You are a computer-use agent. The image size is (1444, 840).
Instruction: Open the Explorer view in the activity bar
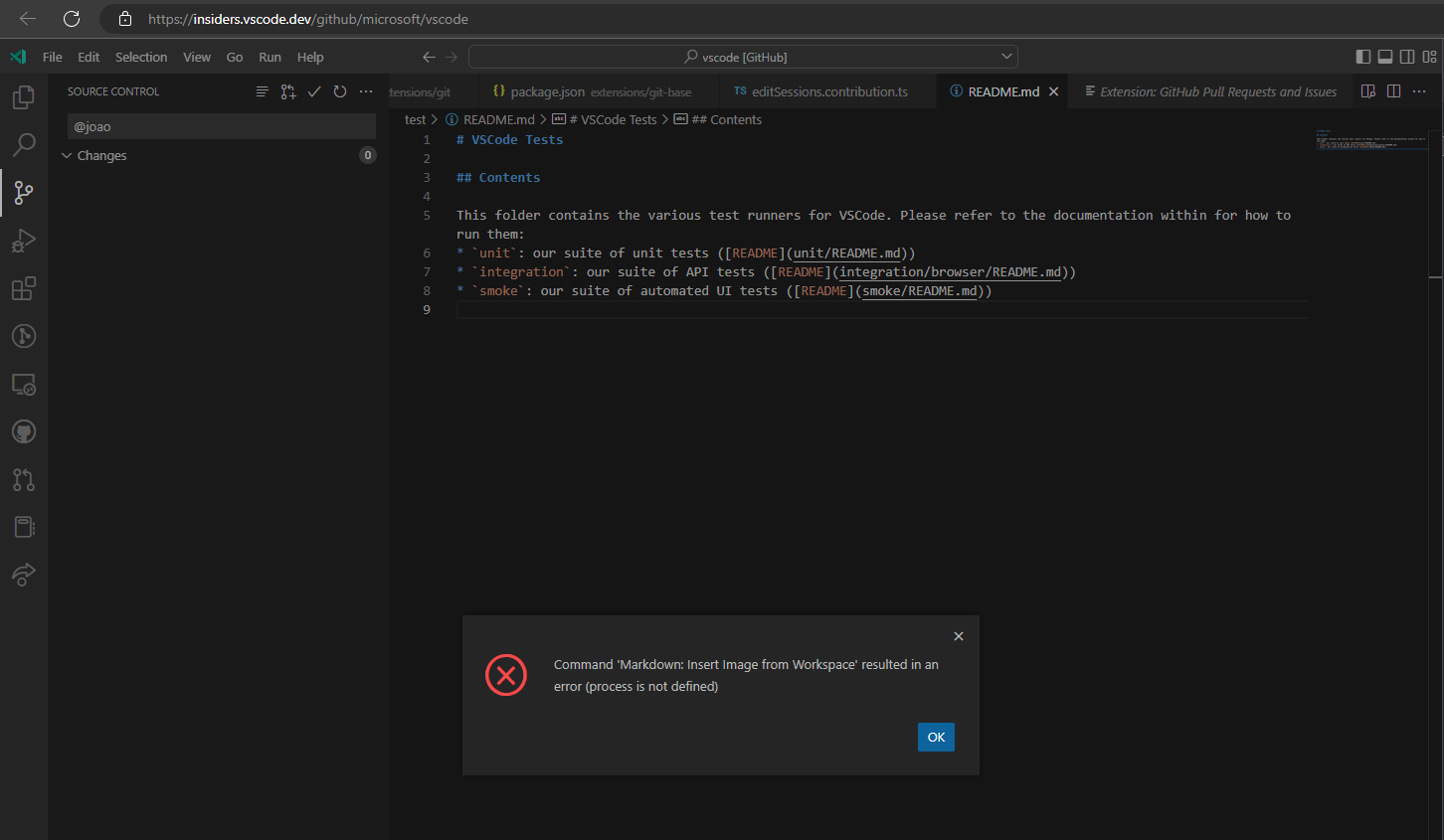coord(24,96)
